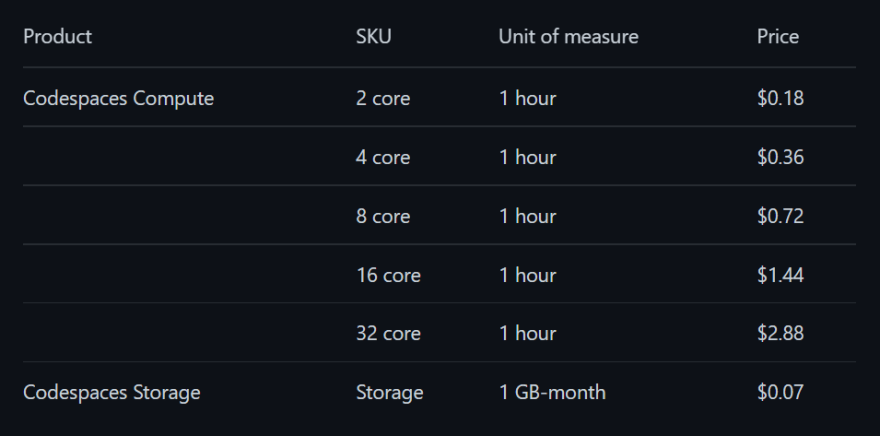This screenshot has width=880, height=436.
Task: Select the Codespaces Storage product cell
Action: [112, 392]
